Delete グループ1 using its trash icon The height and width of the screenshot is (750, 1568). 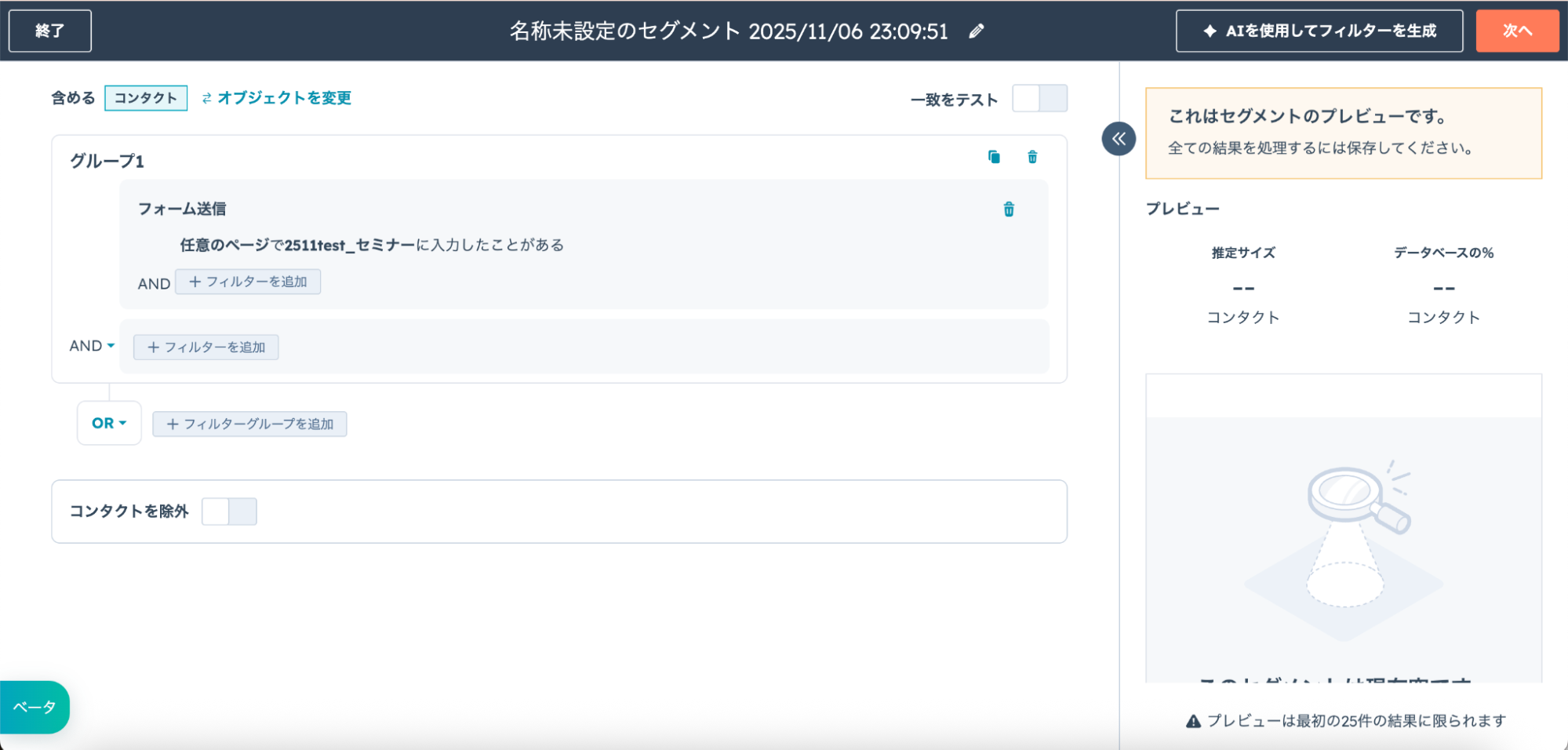click(x=1032, y=157)
